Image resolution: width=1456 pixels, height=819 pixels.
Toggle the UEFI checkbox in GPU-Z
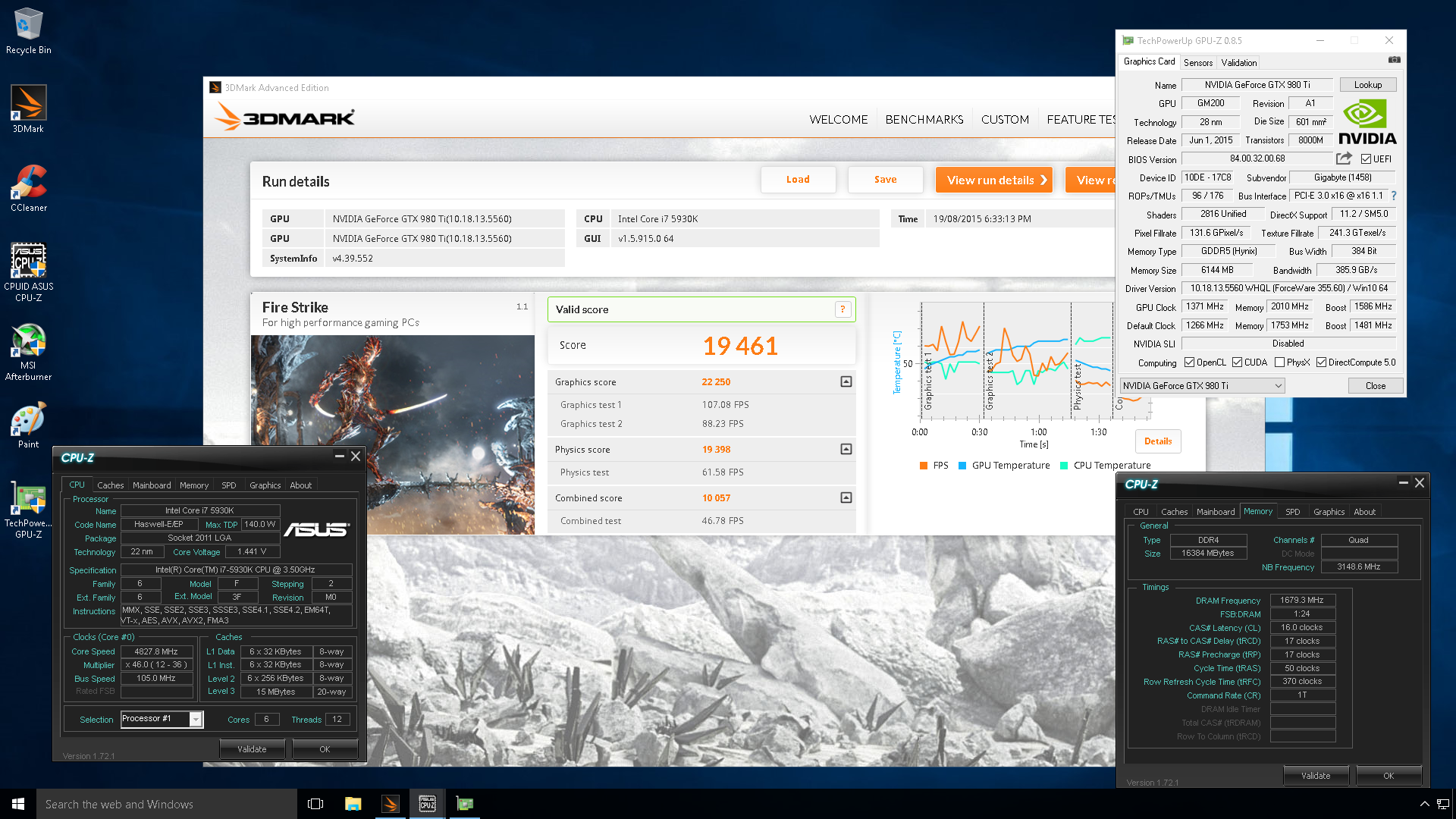pos(1366,159)
